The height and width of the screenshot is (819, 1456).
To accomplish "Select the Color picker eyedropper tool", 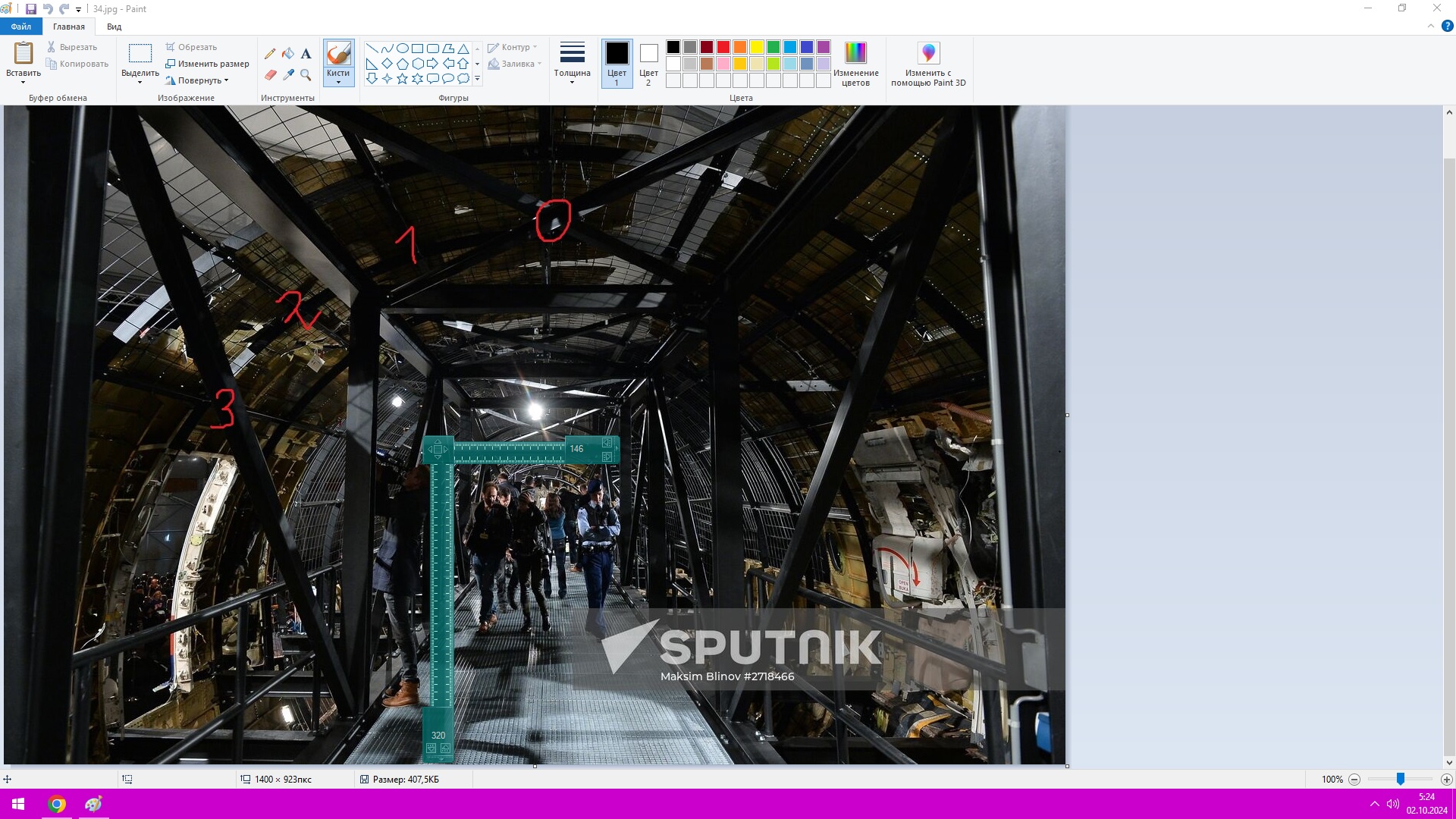I will pyautogui.click(x=288, y=74).
